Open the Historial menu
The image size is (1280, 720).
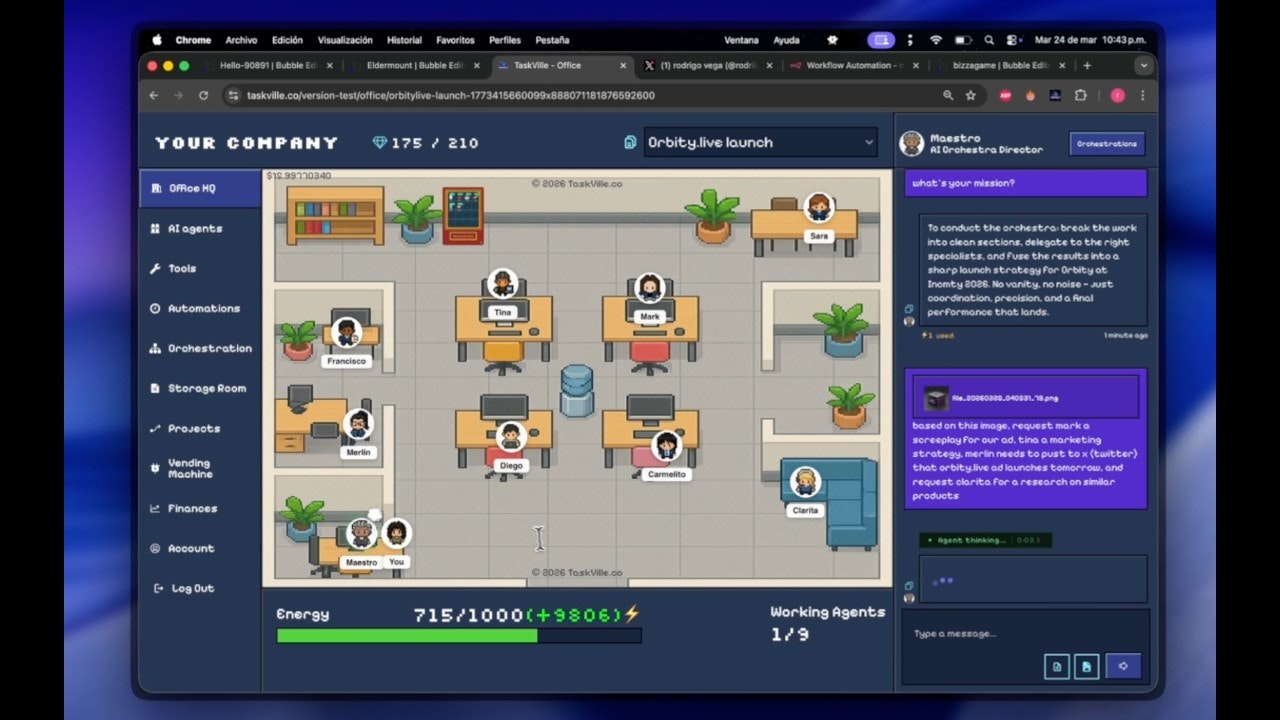404,40
